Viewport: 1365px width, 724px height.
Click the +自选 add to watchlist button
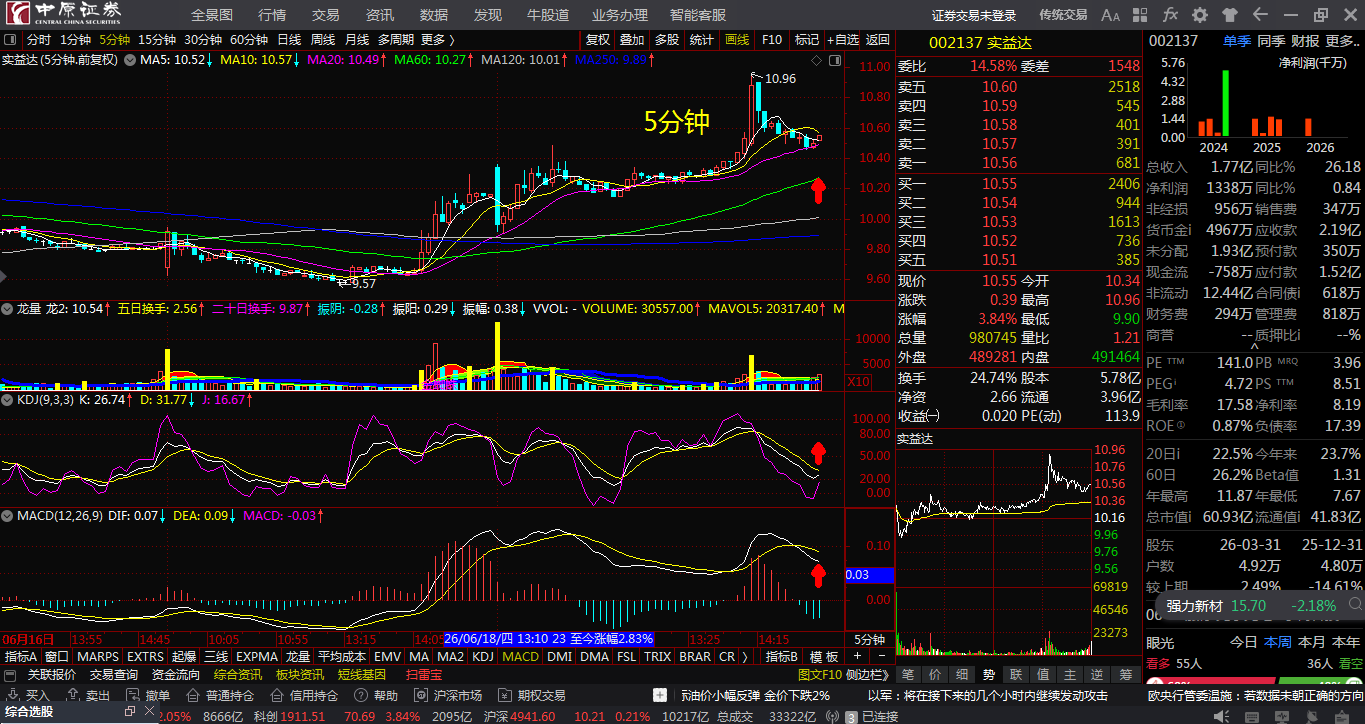point(843,40)
